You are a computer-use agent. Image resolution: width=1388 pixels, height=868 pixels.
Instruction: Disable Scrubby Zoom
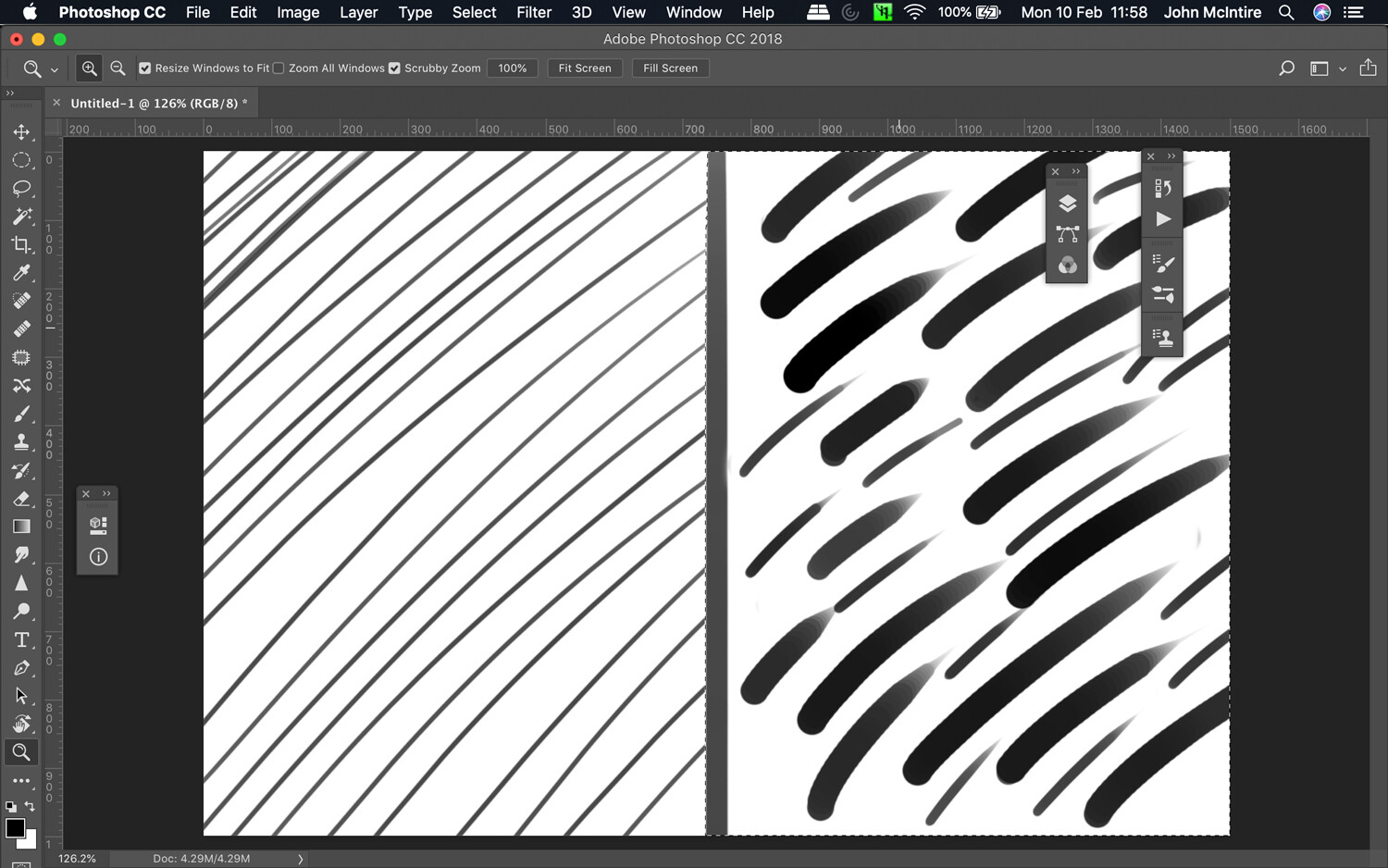[x=394, y=68]
